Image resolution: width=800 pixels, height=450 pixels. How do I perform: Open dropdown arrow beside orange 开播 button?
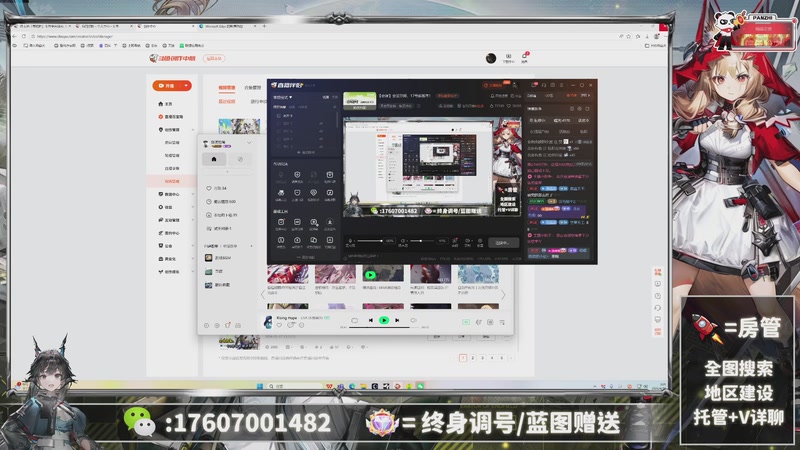point(186,86)
